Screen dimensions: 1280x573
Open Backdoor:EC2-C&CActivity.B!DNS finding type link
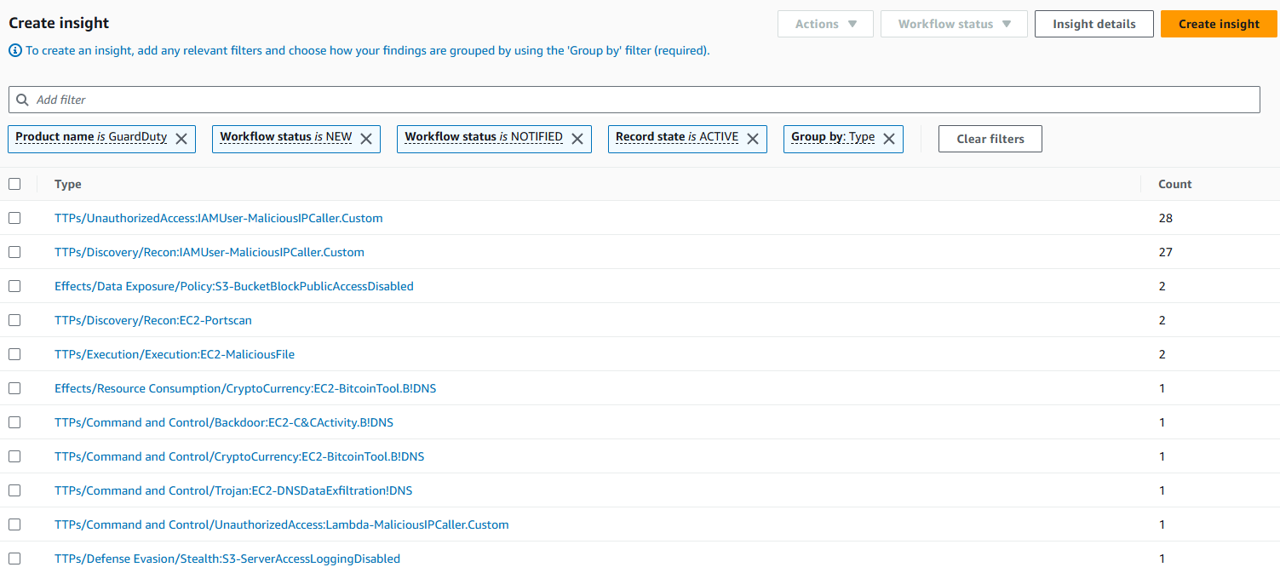tap(224, 422)
